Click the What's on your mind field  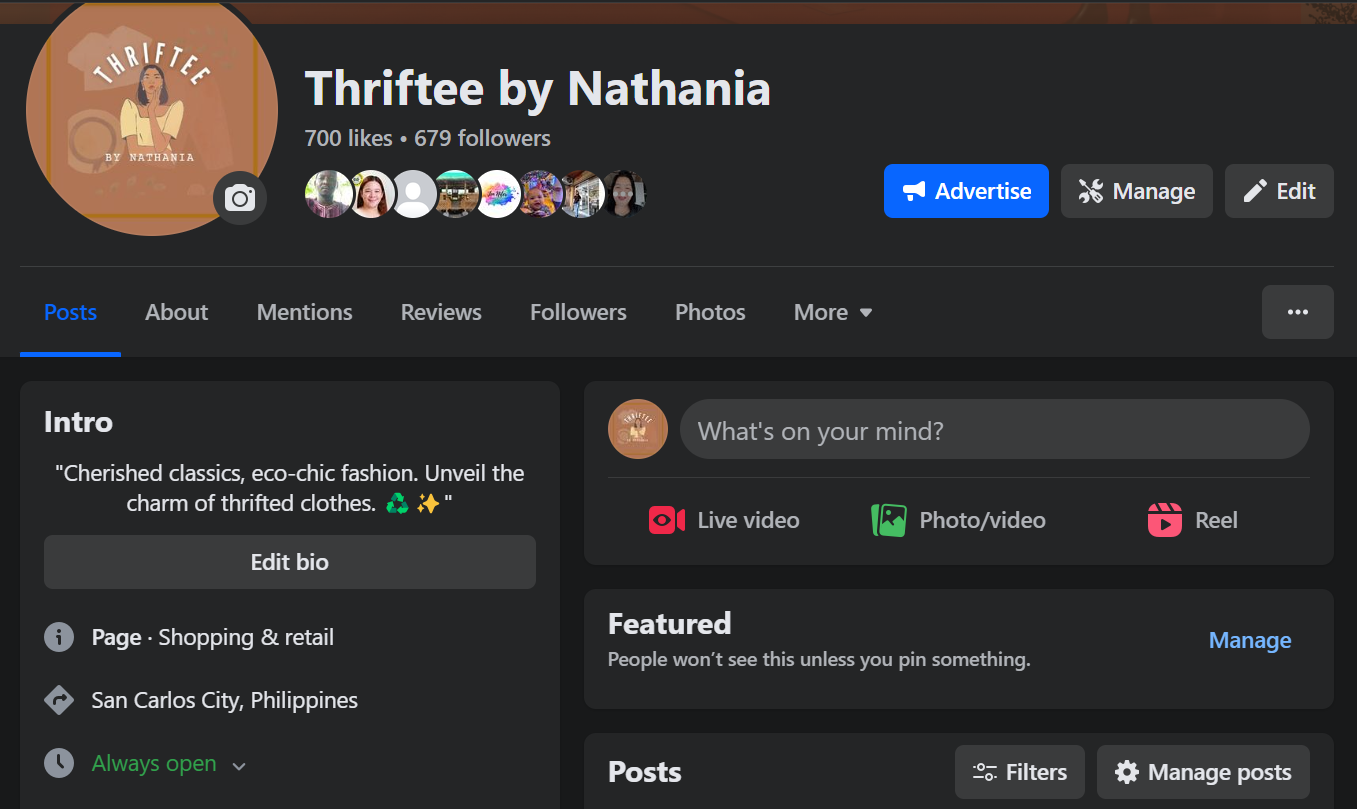(x=995, y=430)
